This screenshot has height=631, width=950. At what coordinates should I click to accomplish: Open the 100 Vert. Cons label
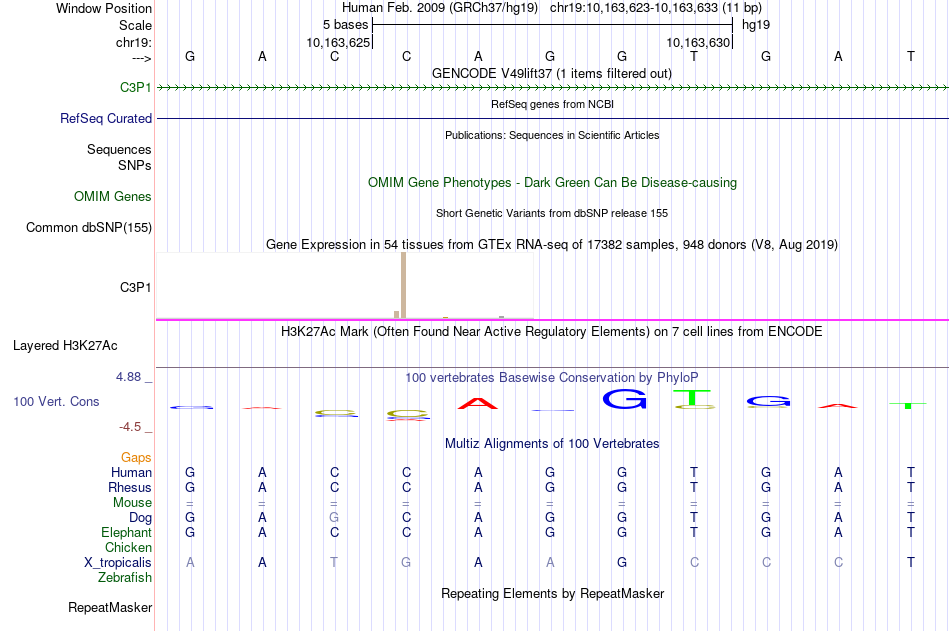56,401
